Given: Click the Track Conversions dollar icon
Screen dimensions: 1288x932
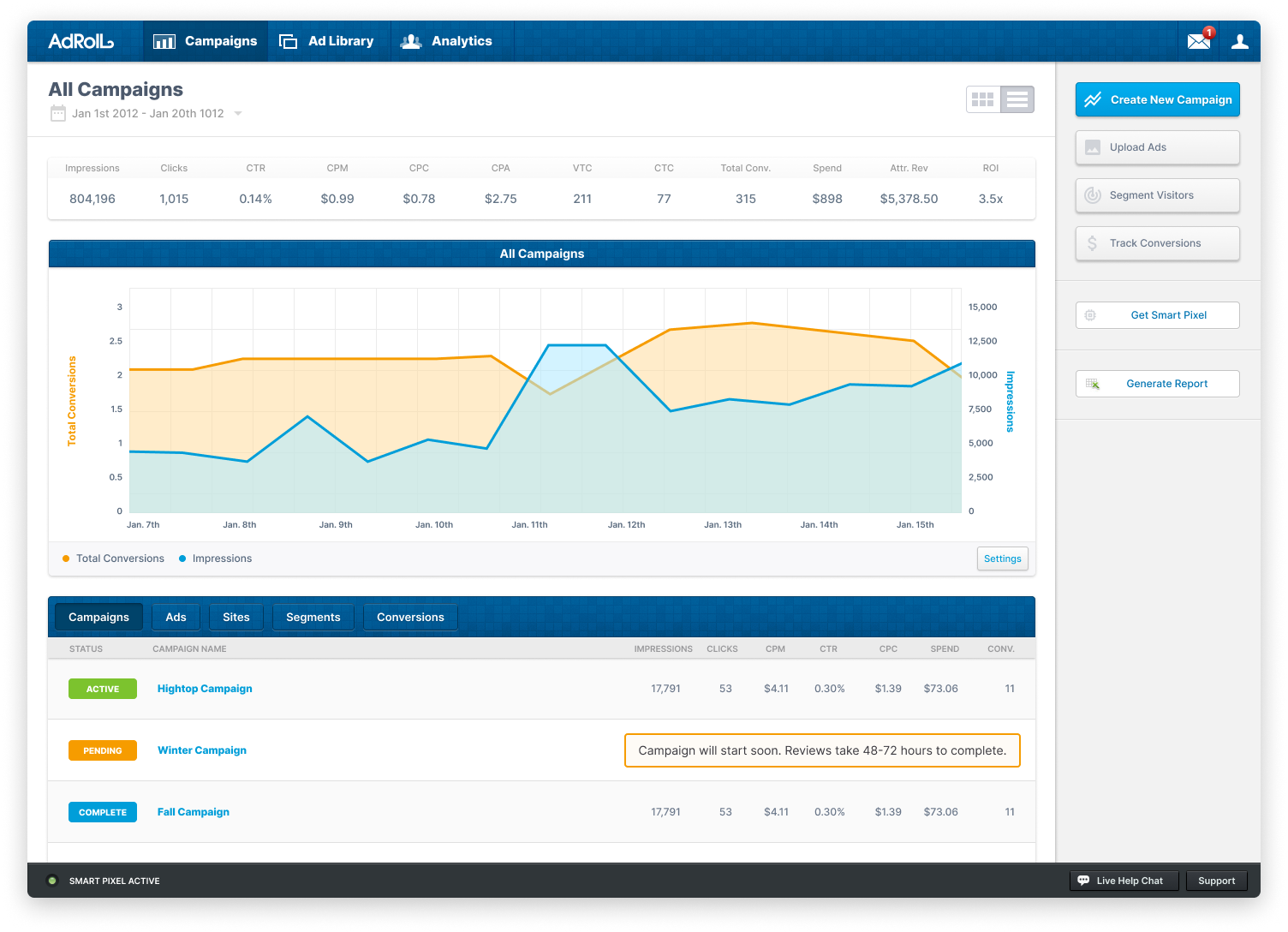Looking at the screenshot, I should pos(1093,243).
